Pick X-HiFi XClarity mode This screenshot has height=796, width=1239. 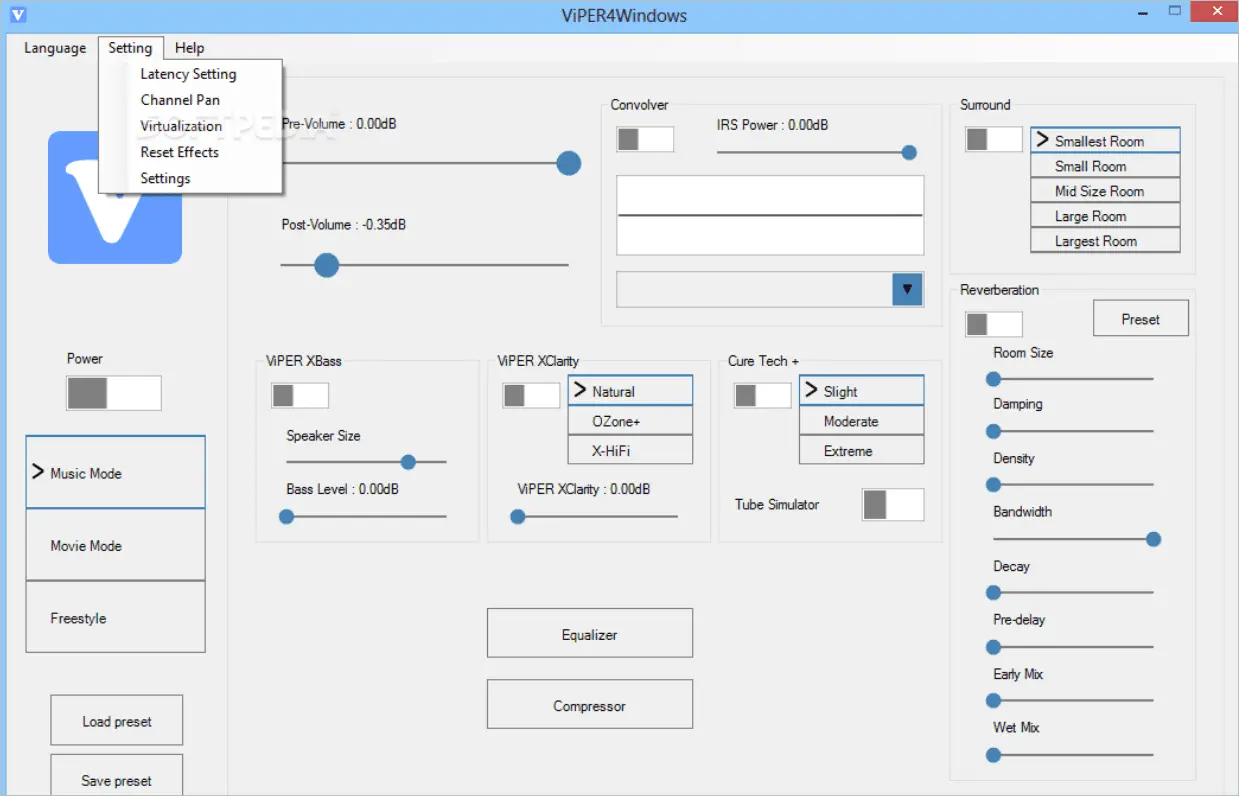630,450
